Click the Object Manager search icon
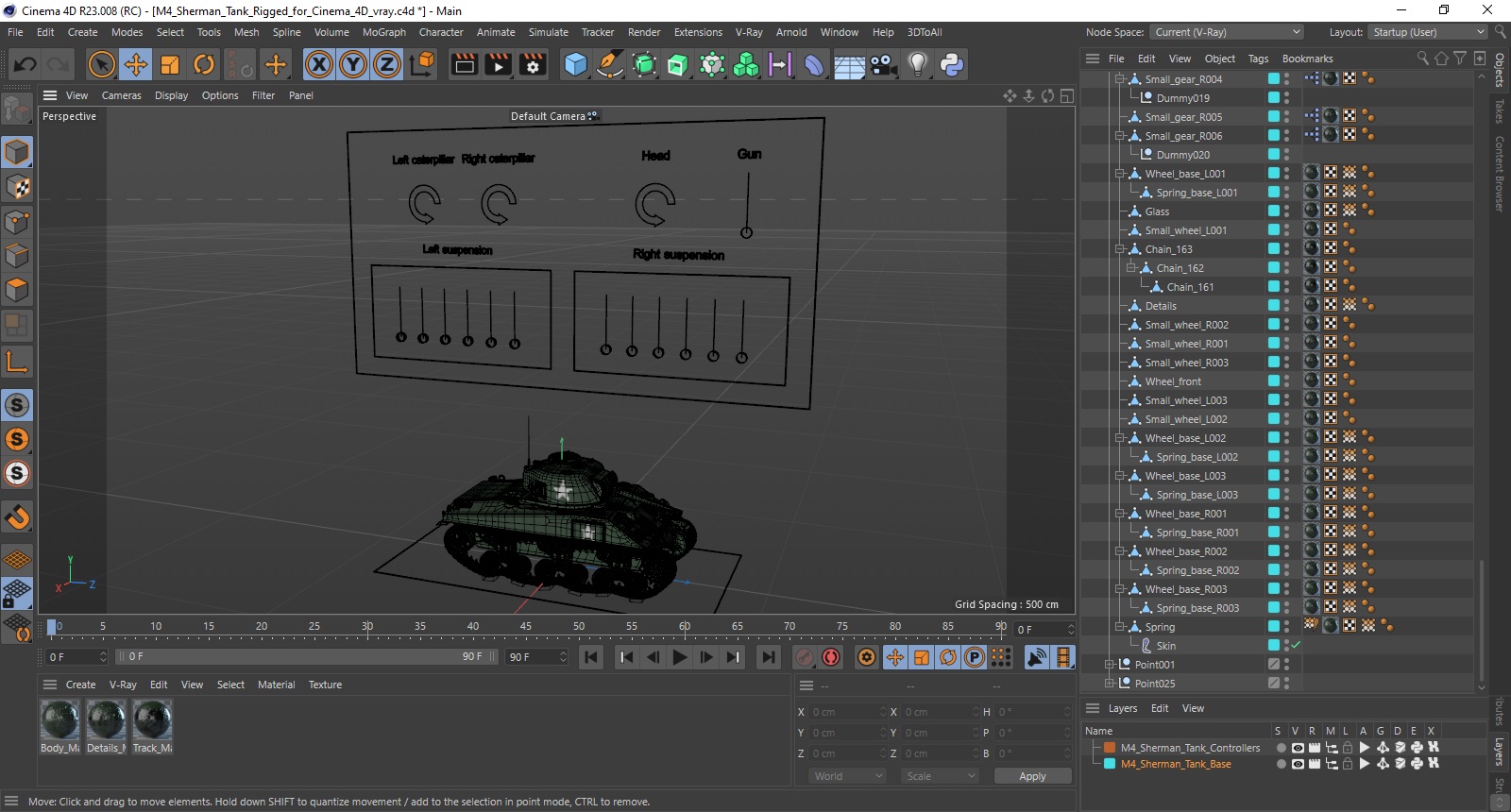Image resolution: width=1511 pixels, height=812 pixels. [x=1422, y=59]
